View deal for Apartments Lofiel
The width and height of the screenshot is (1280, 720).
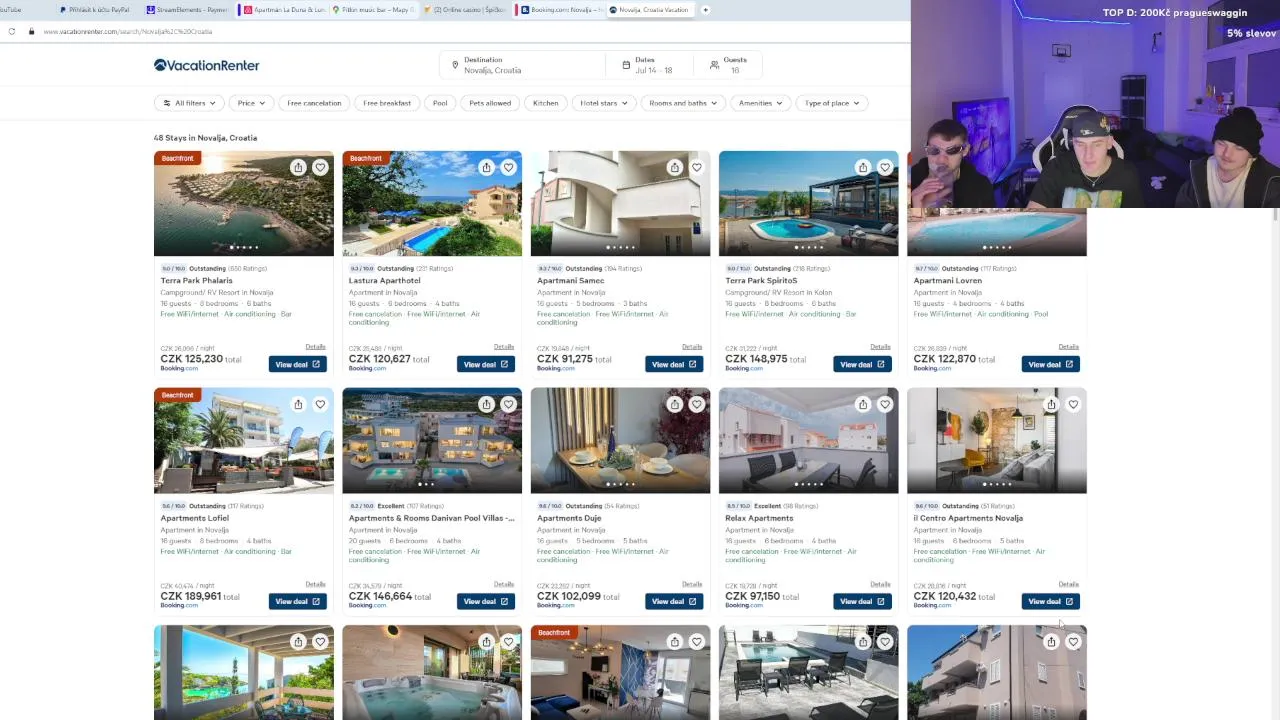(297, 601)
